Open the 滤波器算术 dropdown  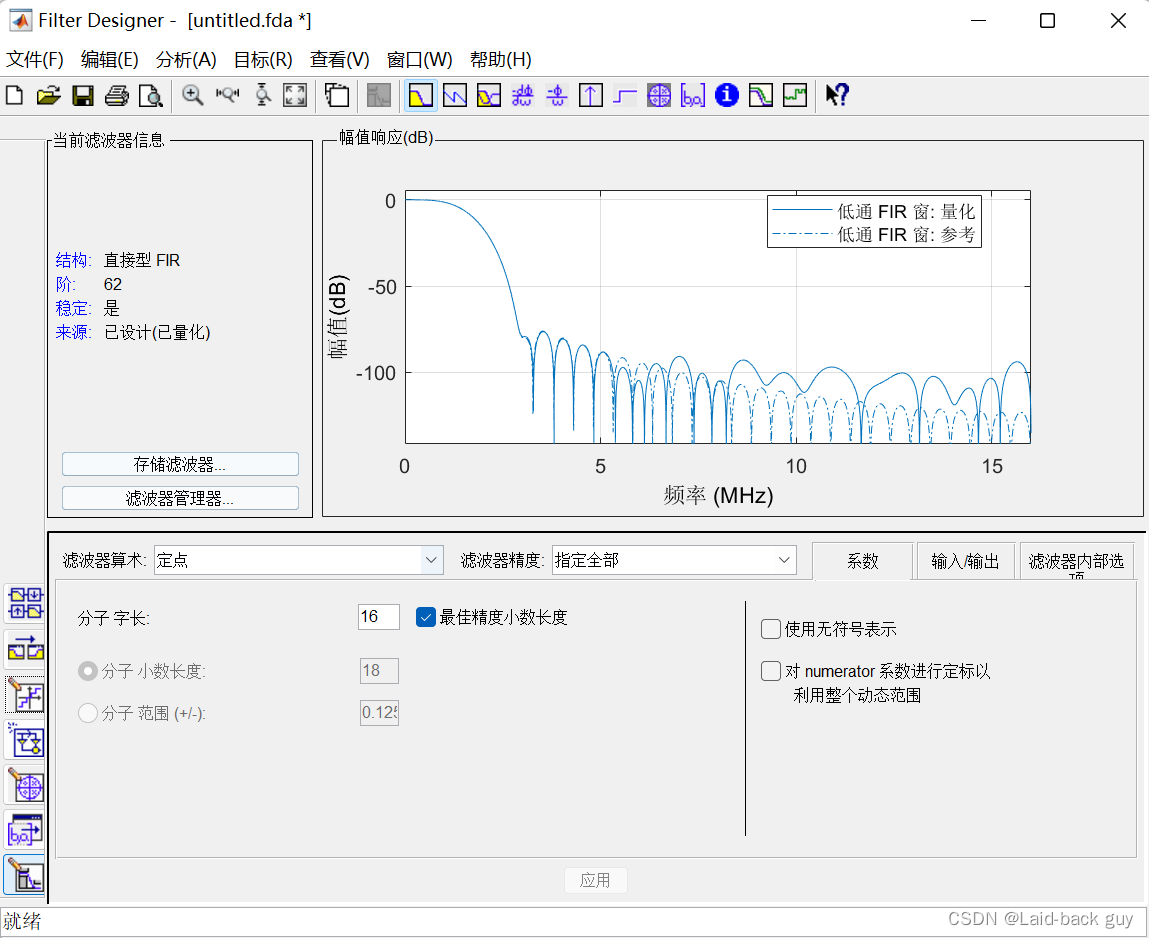(298, 560)
